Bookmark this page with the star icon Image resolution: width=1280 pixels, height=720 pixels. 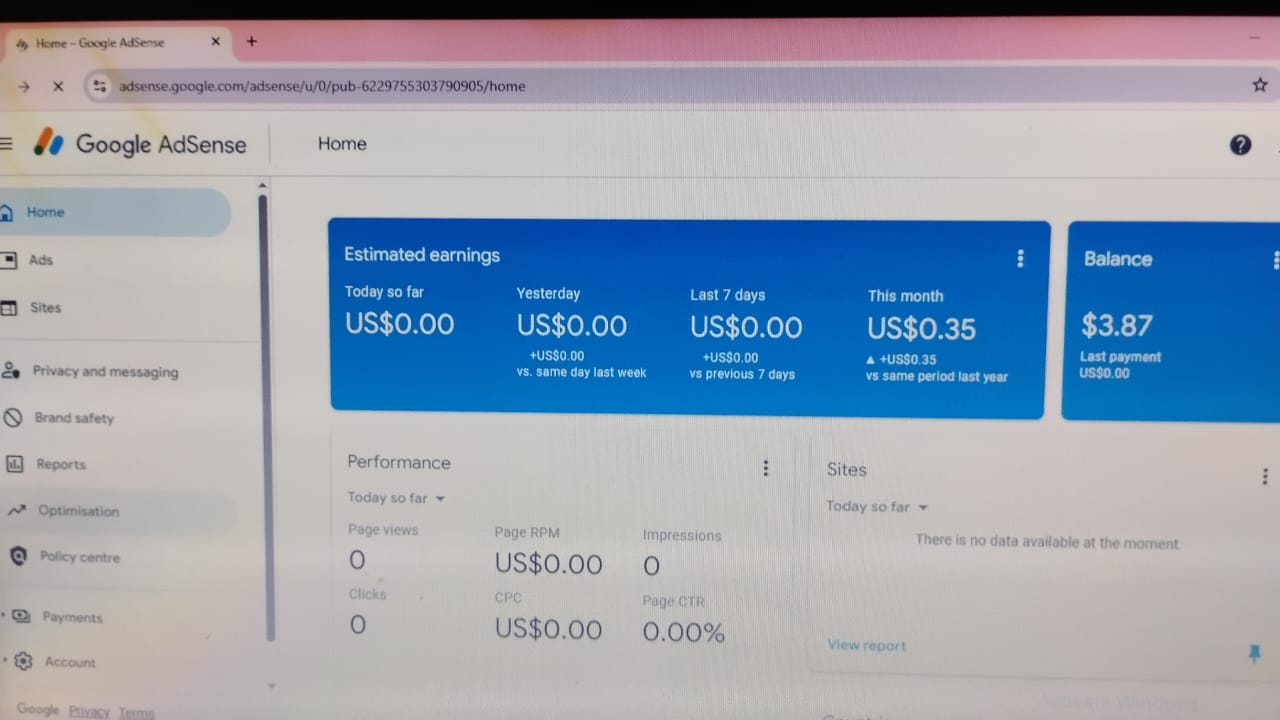1260,85
